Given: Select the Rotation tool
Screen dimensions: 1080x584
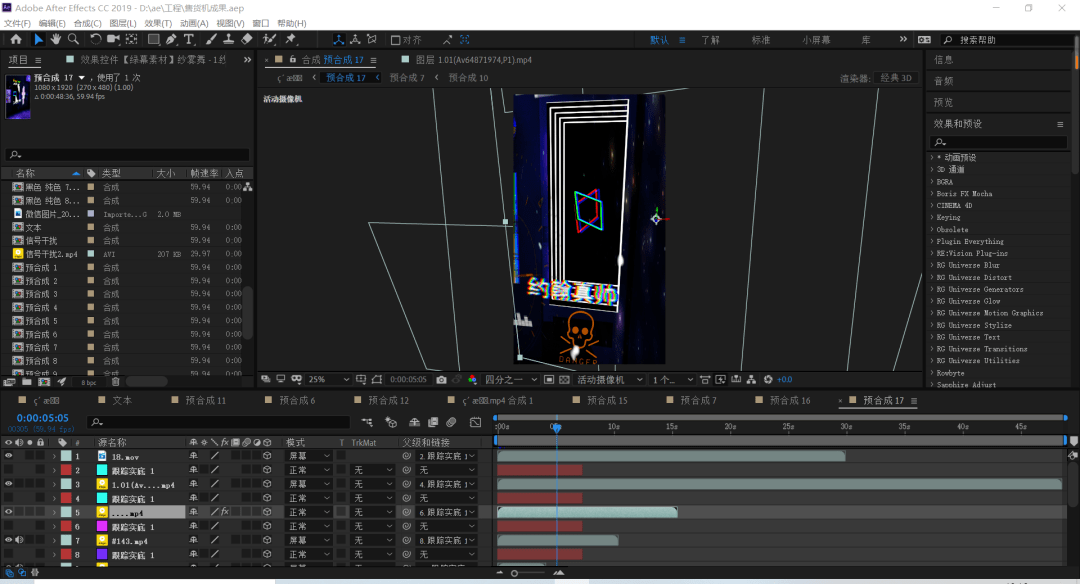Looking at the screenshot, I should [95, 40].
